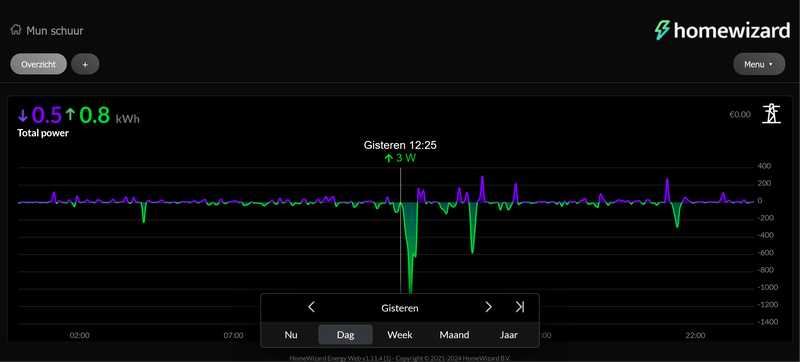
Task: Select the Dag time range
Action: (x=345, y=335)
